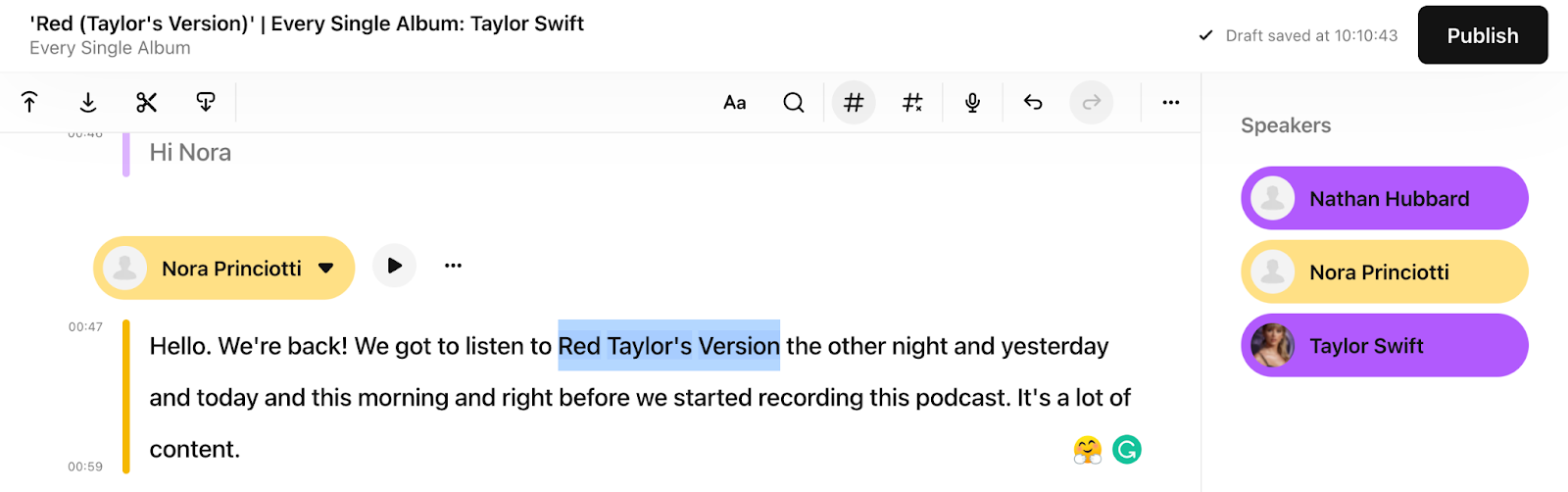
Task: Toggle the hashtag marker button
Action: coord(854,102)
